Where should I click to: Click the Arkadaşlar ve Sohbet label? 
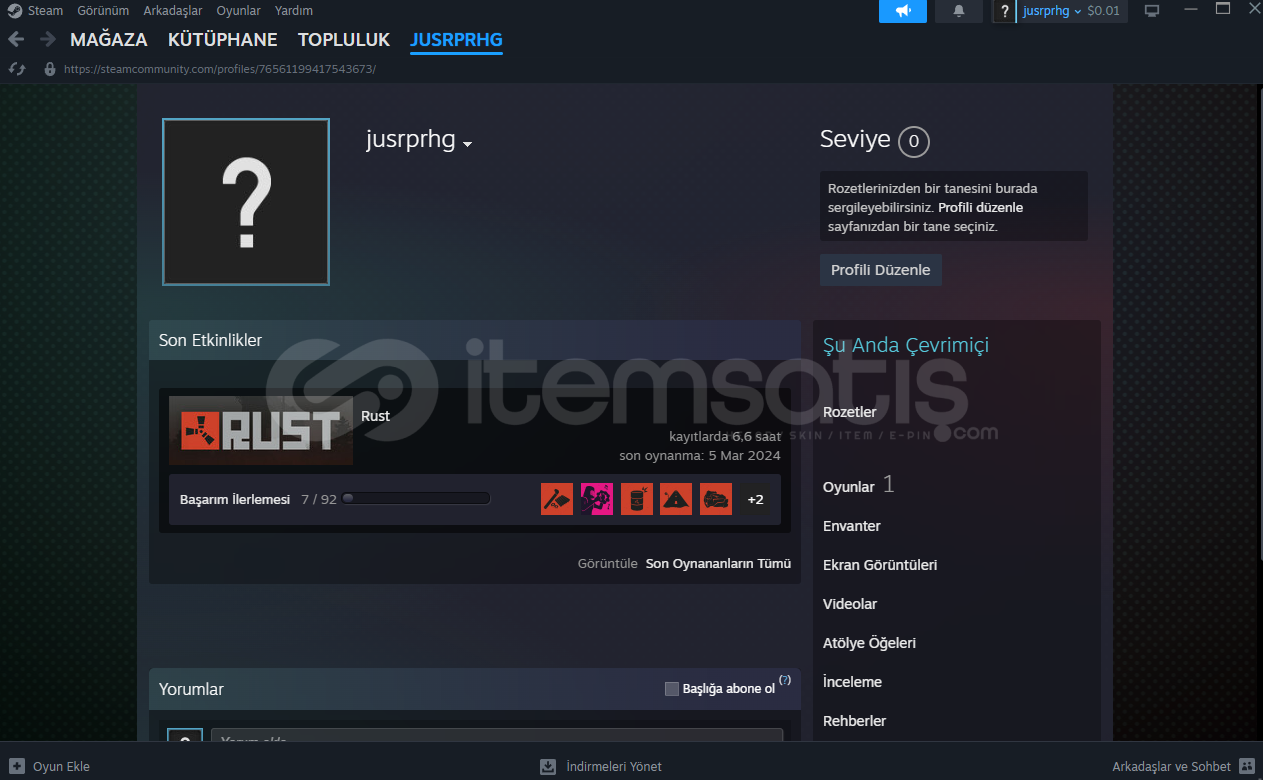coord(1171,767)
